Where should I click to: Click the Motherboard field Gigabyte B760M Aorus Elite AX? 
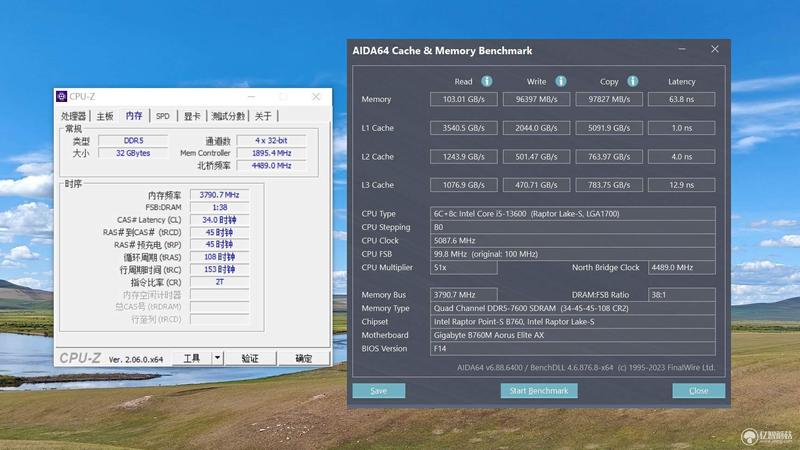[572, 335]
